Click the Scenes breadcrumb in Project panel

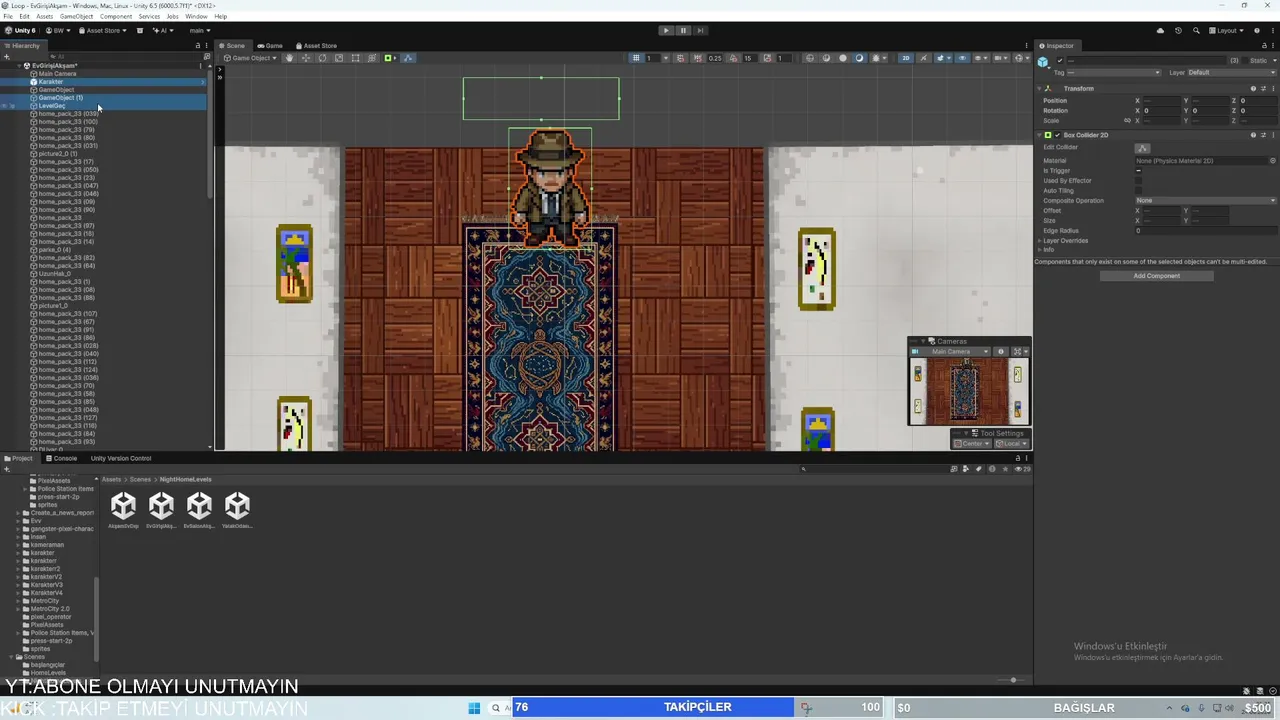(x=140, y=480)
